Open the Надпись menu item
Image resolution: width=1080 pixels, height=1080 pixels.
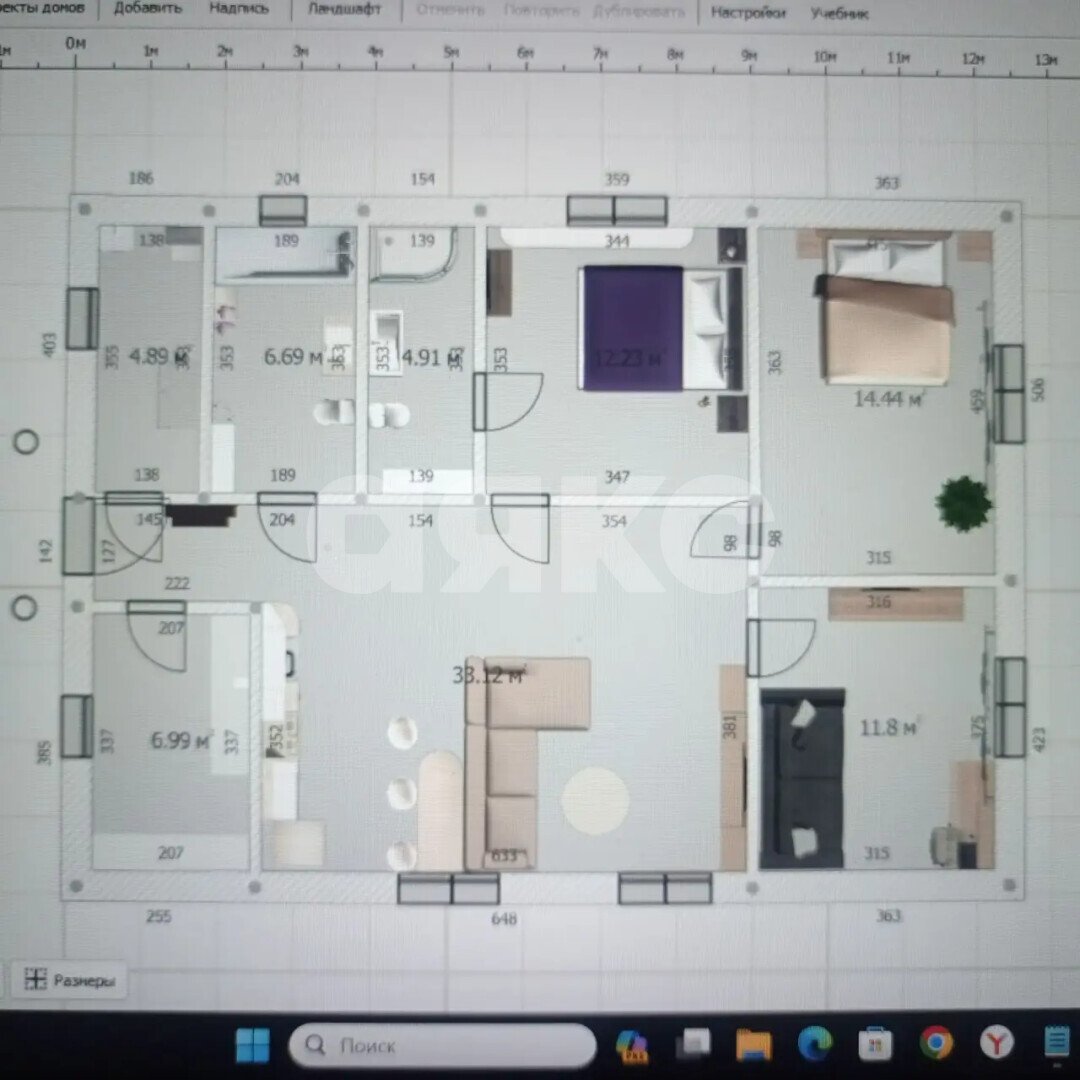point(238,9)
